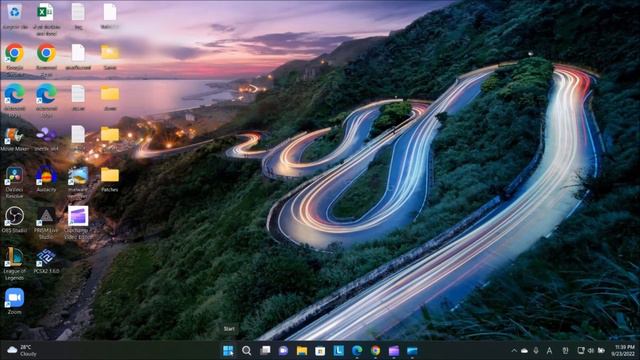
Task: Switch to Microsoft Edge on the taskbar
Action: pos(357,351)
